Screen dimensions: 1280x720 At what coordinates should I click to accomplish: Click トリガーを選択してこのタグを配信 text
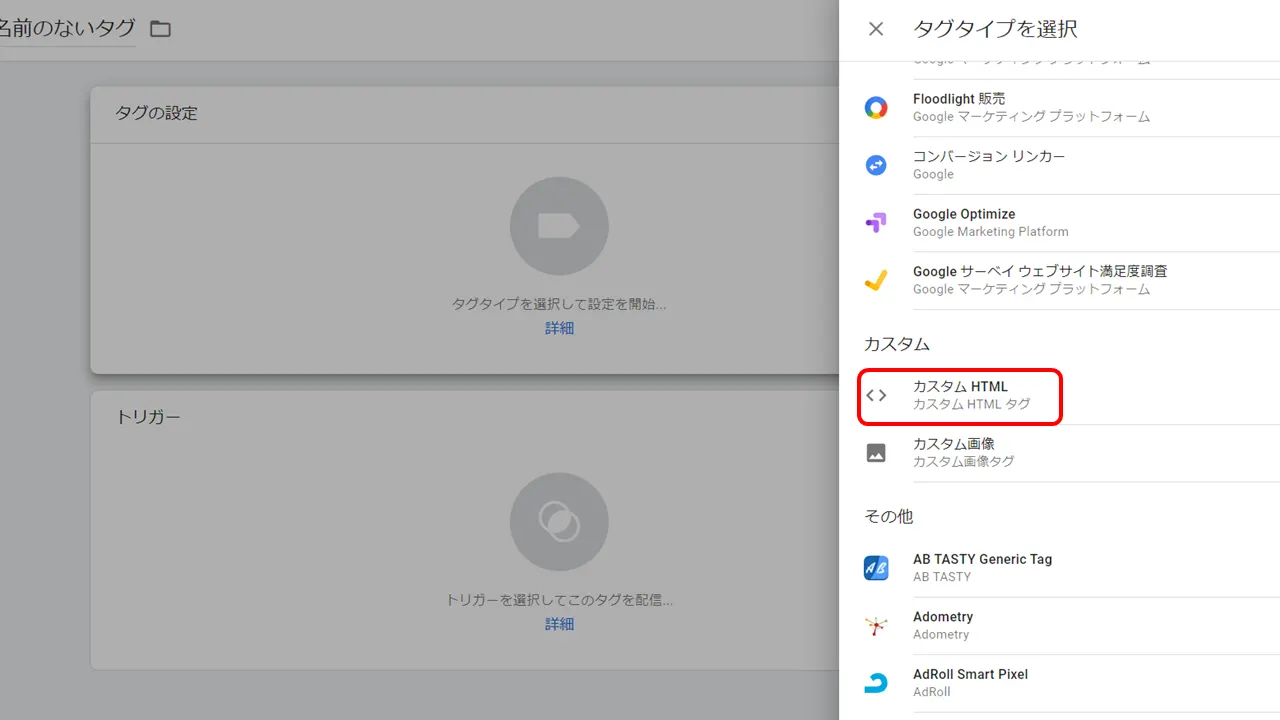click(x=559, y=601)
